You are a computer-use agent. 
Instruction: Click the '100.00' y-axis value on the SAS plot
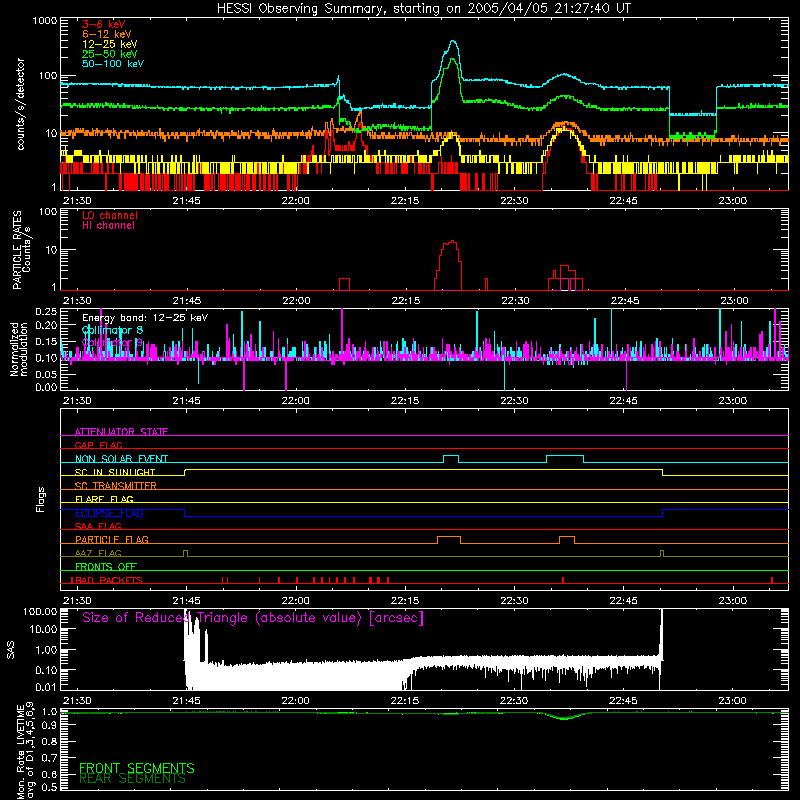[x=40, y=611]
